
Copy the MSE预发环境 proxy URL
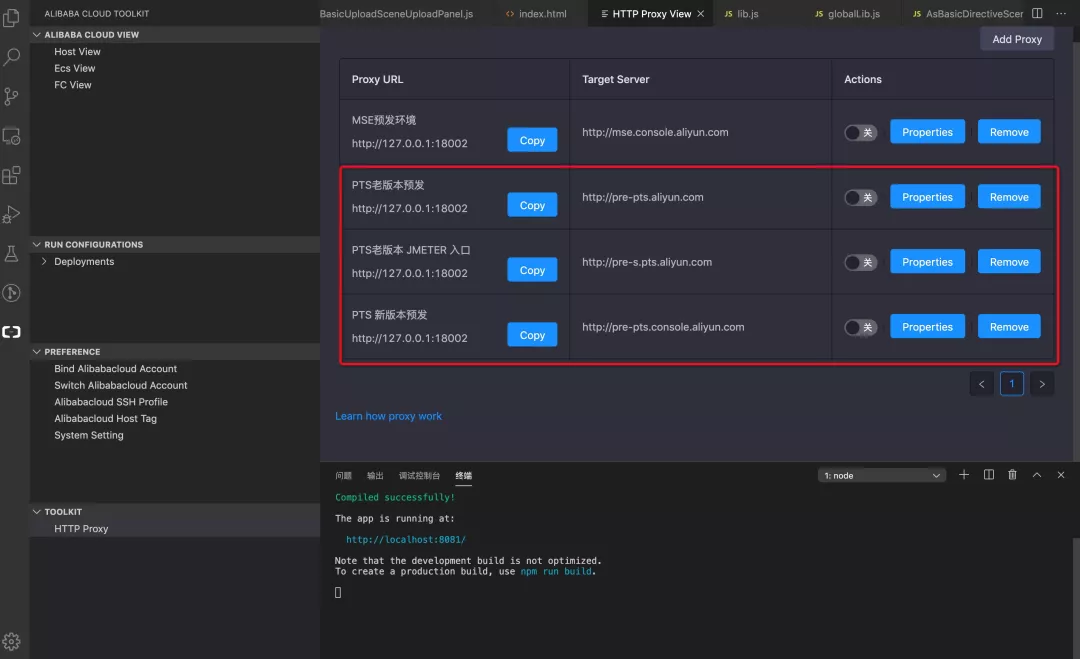click(532, 140)
